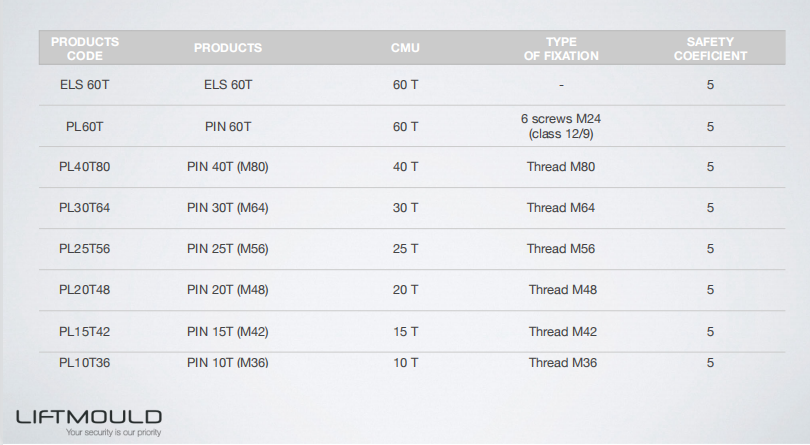The height and width of the screenshot is (445, 810).
Task: Select the PL40T80 product code
Action: (x=85, y=167)
